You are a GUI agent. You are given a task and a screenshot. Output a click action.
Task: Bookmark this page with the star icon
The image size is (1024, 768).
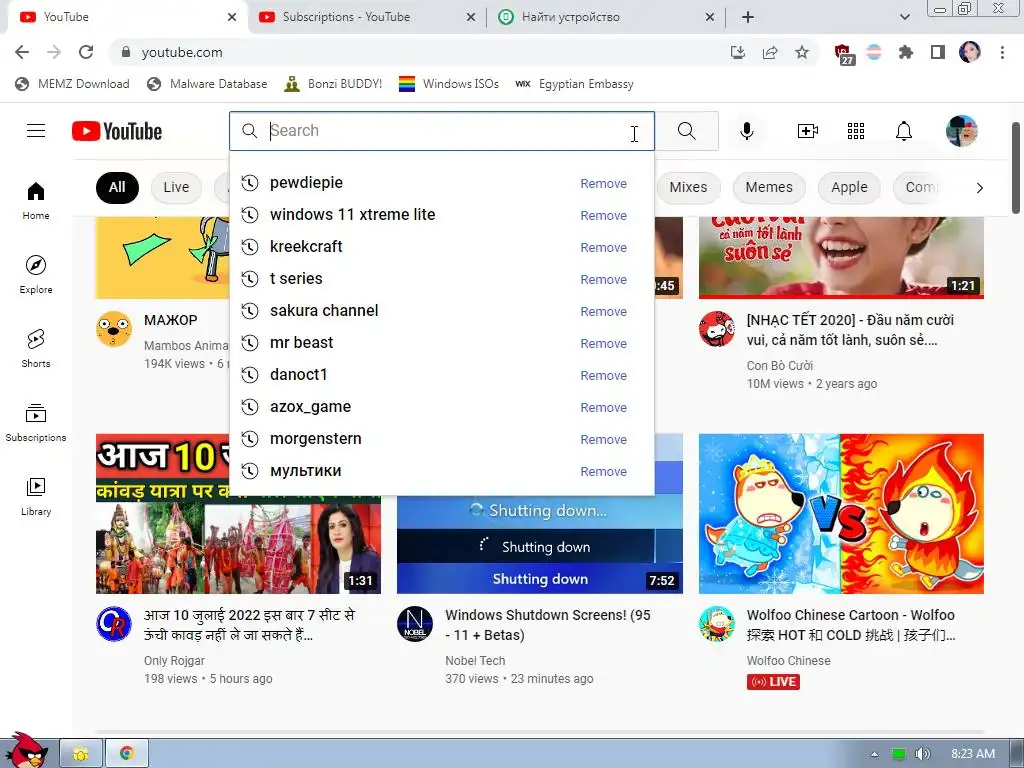click(x=802, y=52)
